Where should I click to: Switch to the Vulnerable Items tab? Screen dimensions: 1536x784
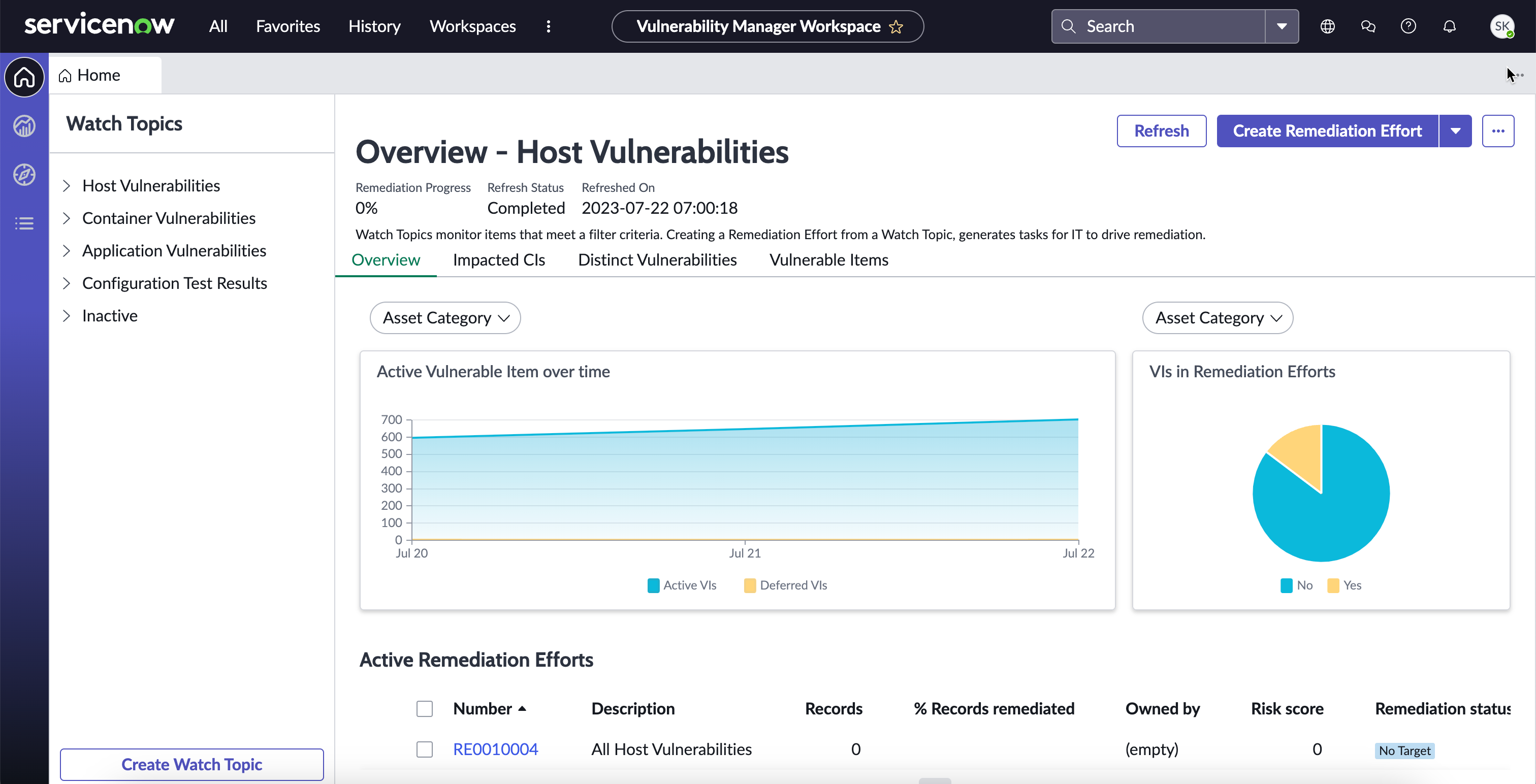click(829, 260)
